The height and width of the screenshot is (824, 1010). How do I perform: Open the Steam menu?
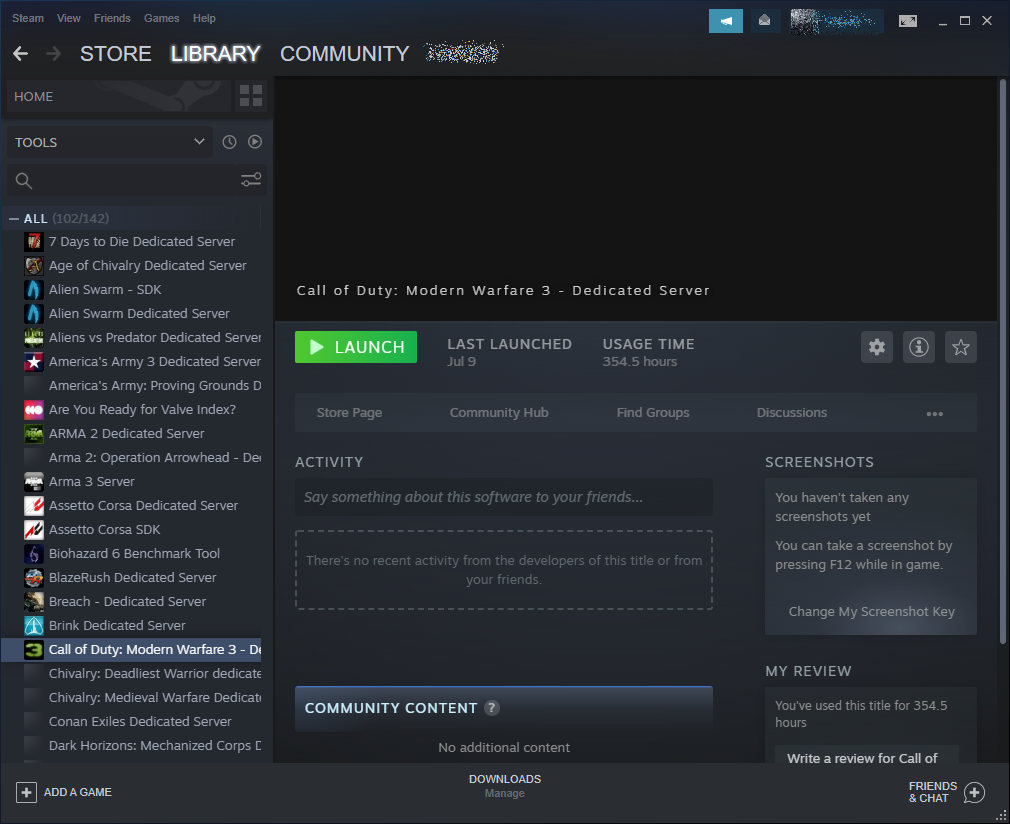point(28,18)
